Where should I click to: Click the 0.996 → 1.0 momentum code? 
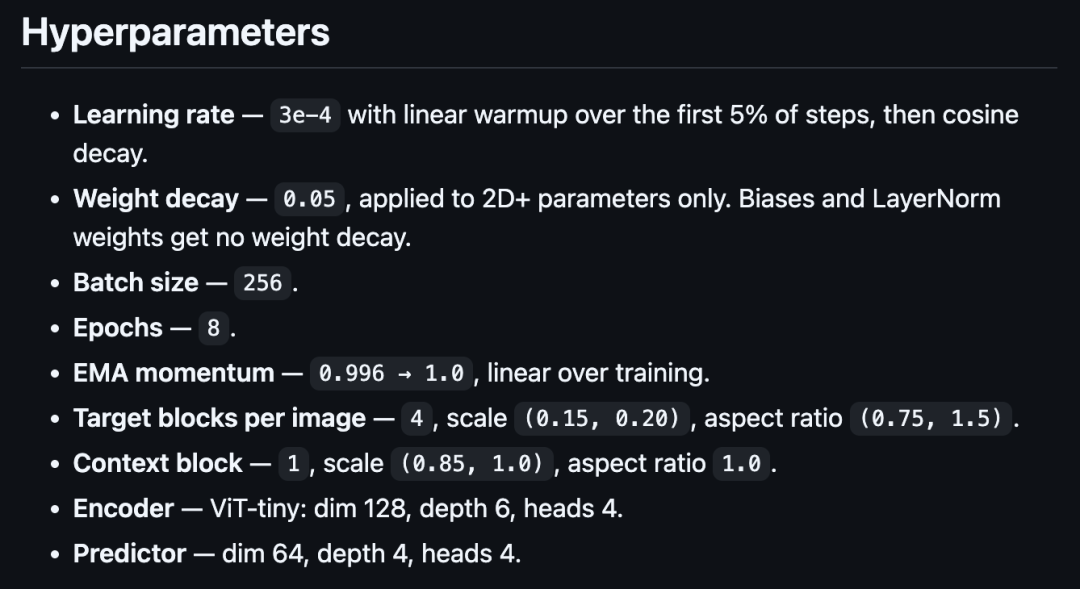(x=391, y=373)
